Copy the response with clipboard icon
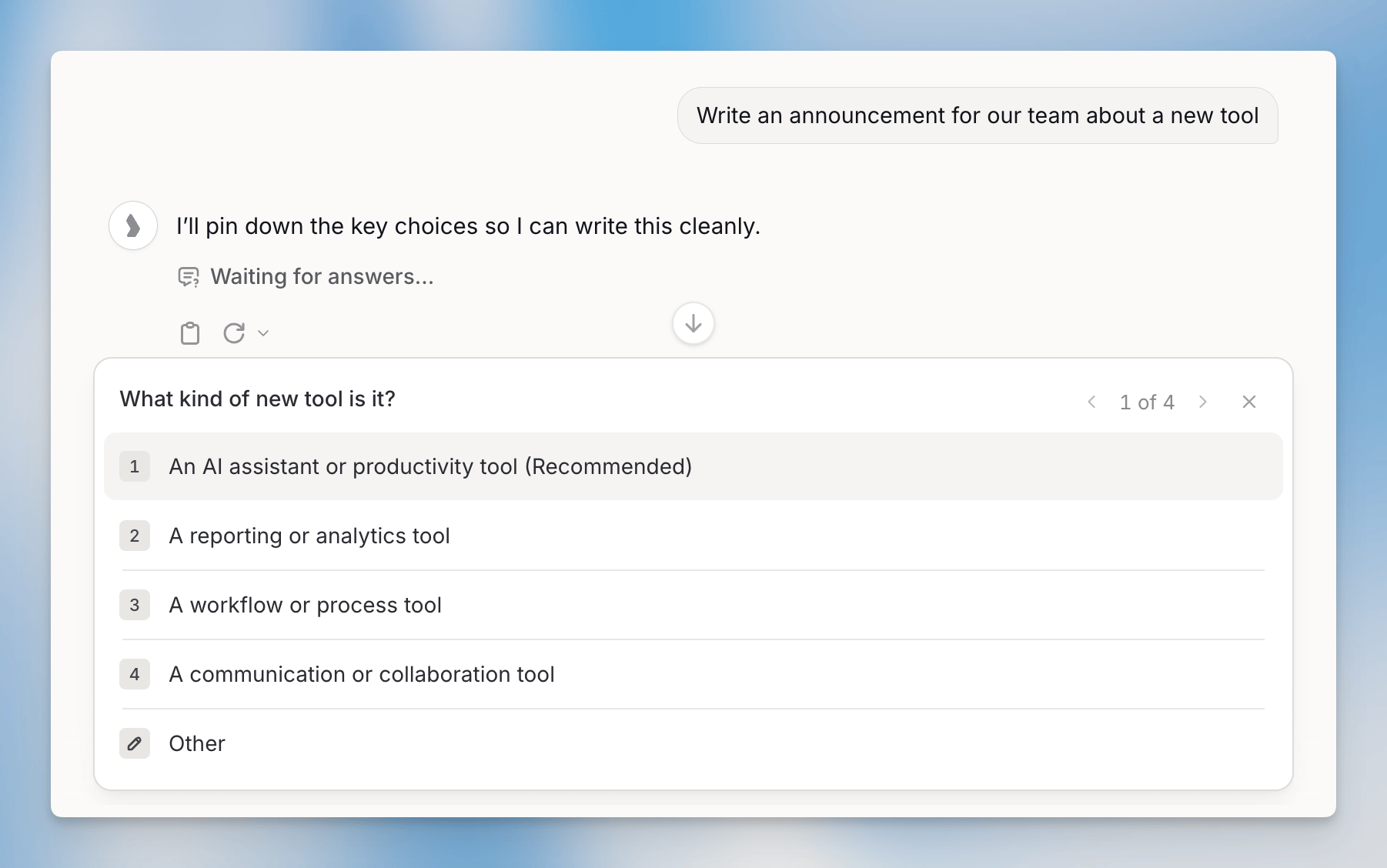Viewport: 1387px width, 868px height. 189,333
